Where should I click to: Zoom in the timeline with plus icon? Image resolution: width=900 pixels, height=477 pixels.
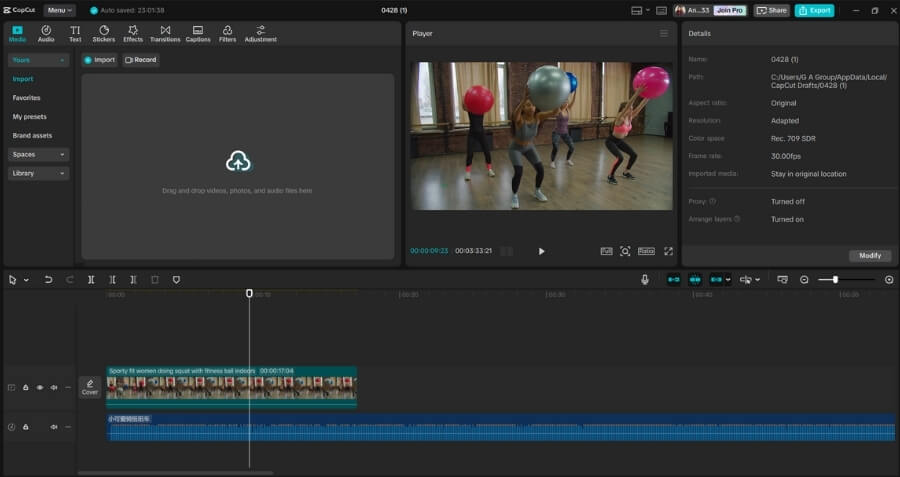click(x=889, y=280)
